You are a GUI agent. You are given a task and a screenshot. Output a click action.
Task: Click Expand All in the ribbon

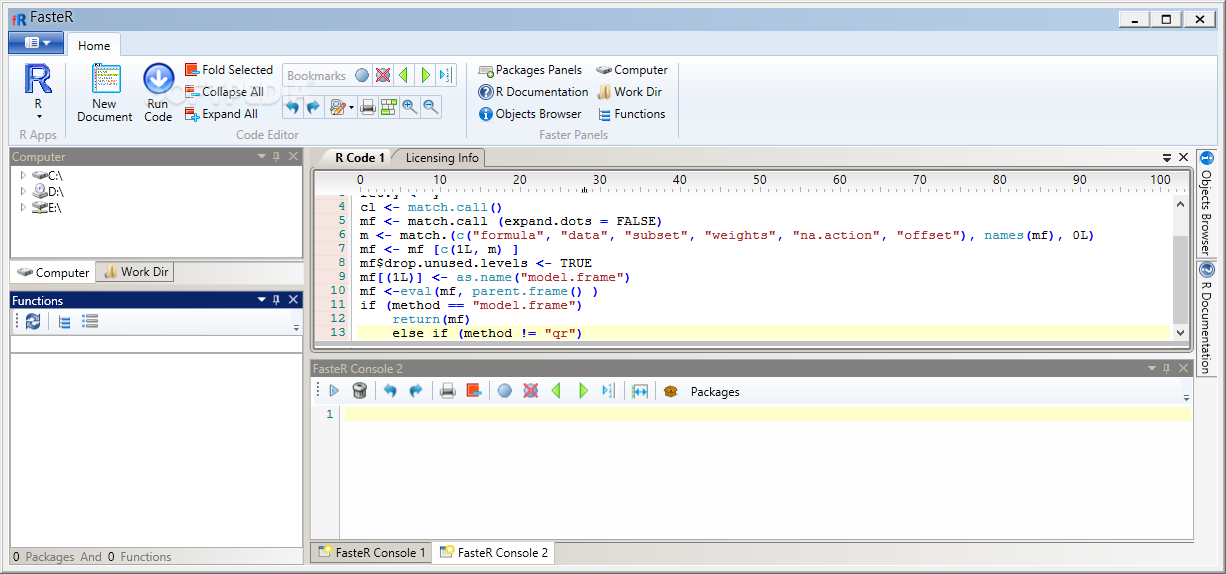click(221, 114)
